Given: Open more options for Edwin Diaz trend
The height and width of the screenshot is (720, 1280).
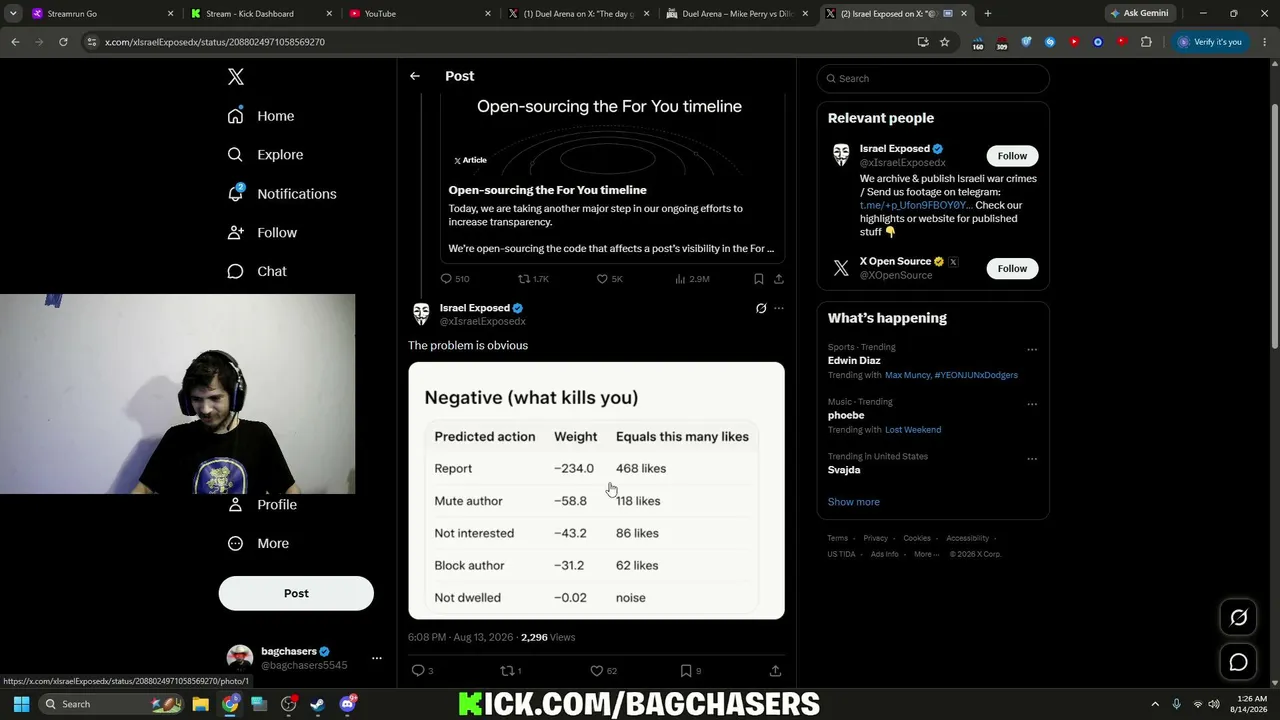Looking at the screenshot, I should tap(1032, 350).
